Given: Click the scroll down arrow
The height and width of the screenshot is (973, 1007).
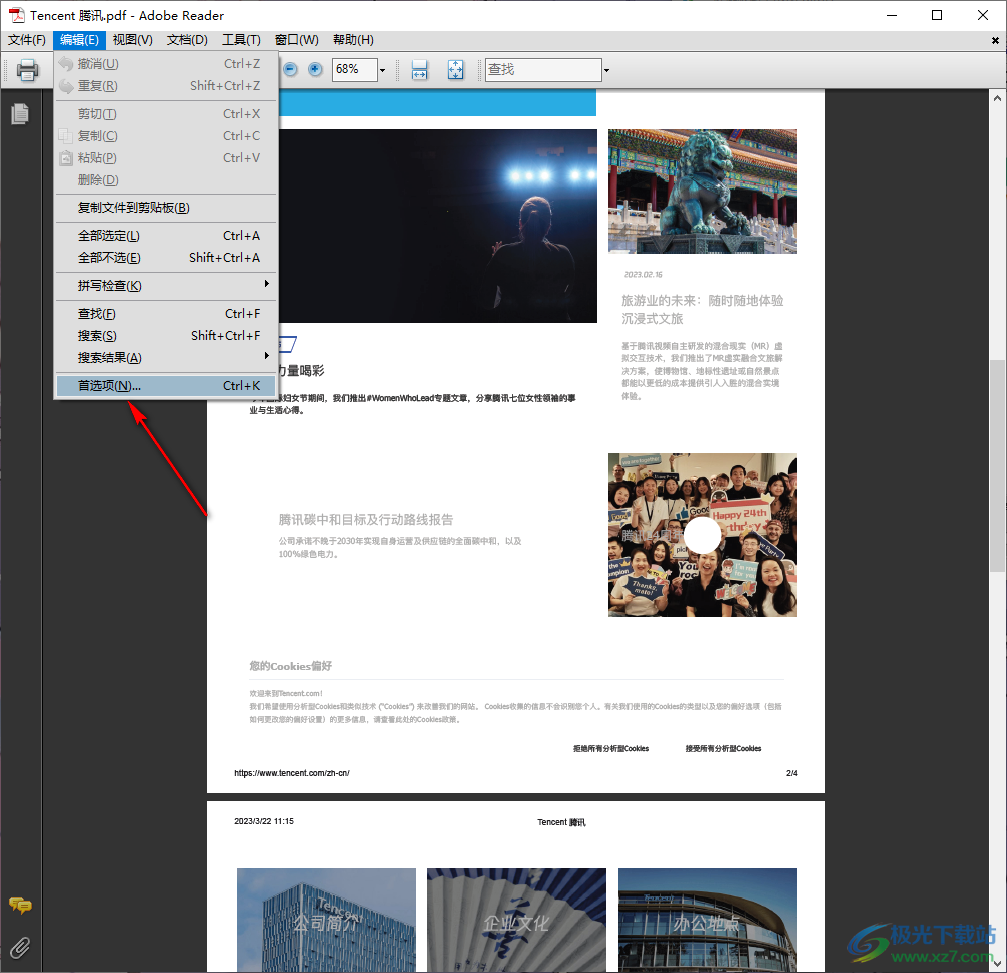Looking at the screenshot, I should [997, 963].
